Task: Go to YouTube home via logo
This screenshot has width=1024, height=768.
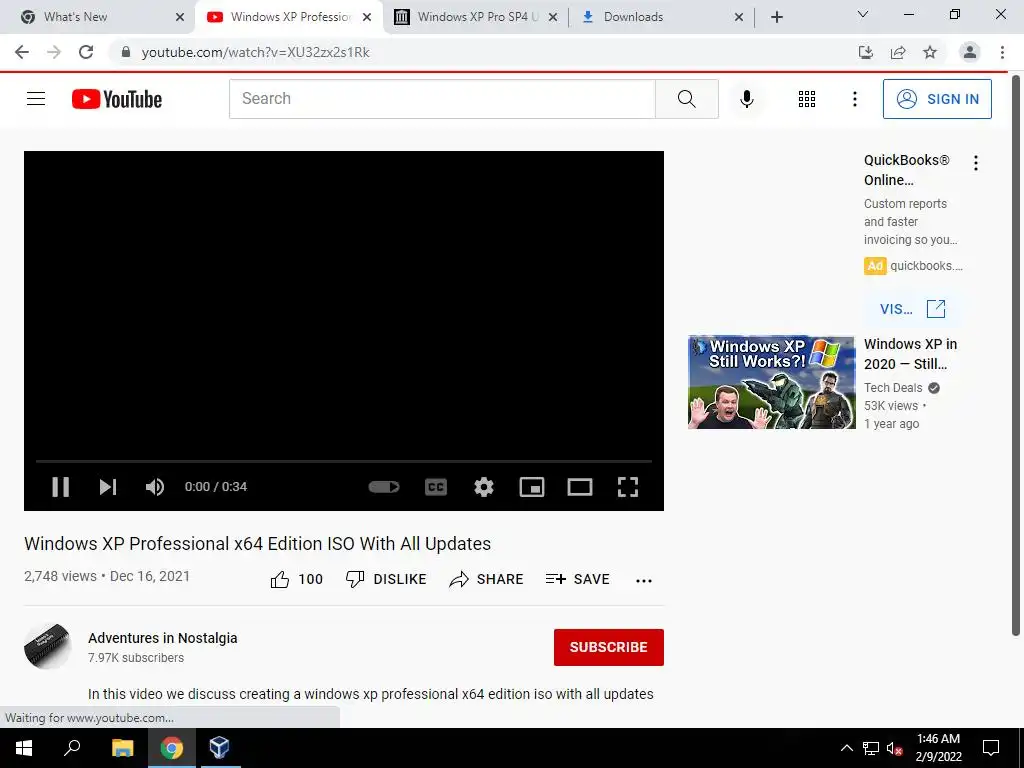Action: pos(117,99)
